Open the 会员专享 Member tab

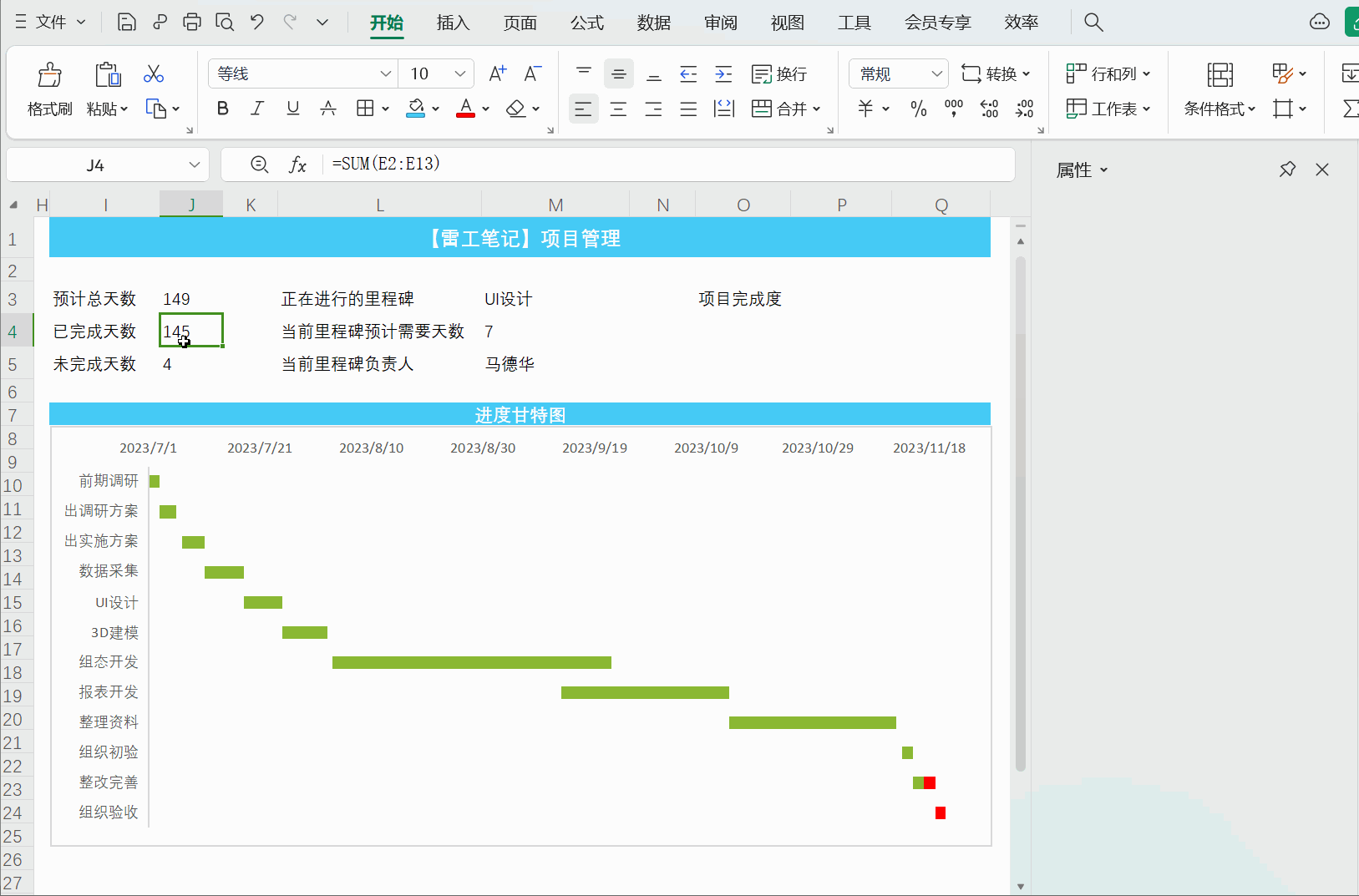938,23
